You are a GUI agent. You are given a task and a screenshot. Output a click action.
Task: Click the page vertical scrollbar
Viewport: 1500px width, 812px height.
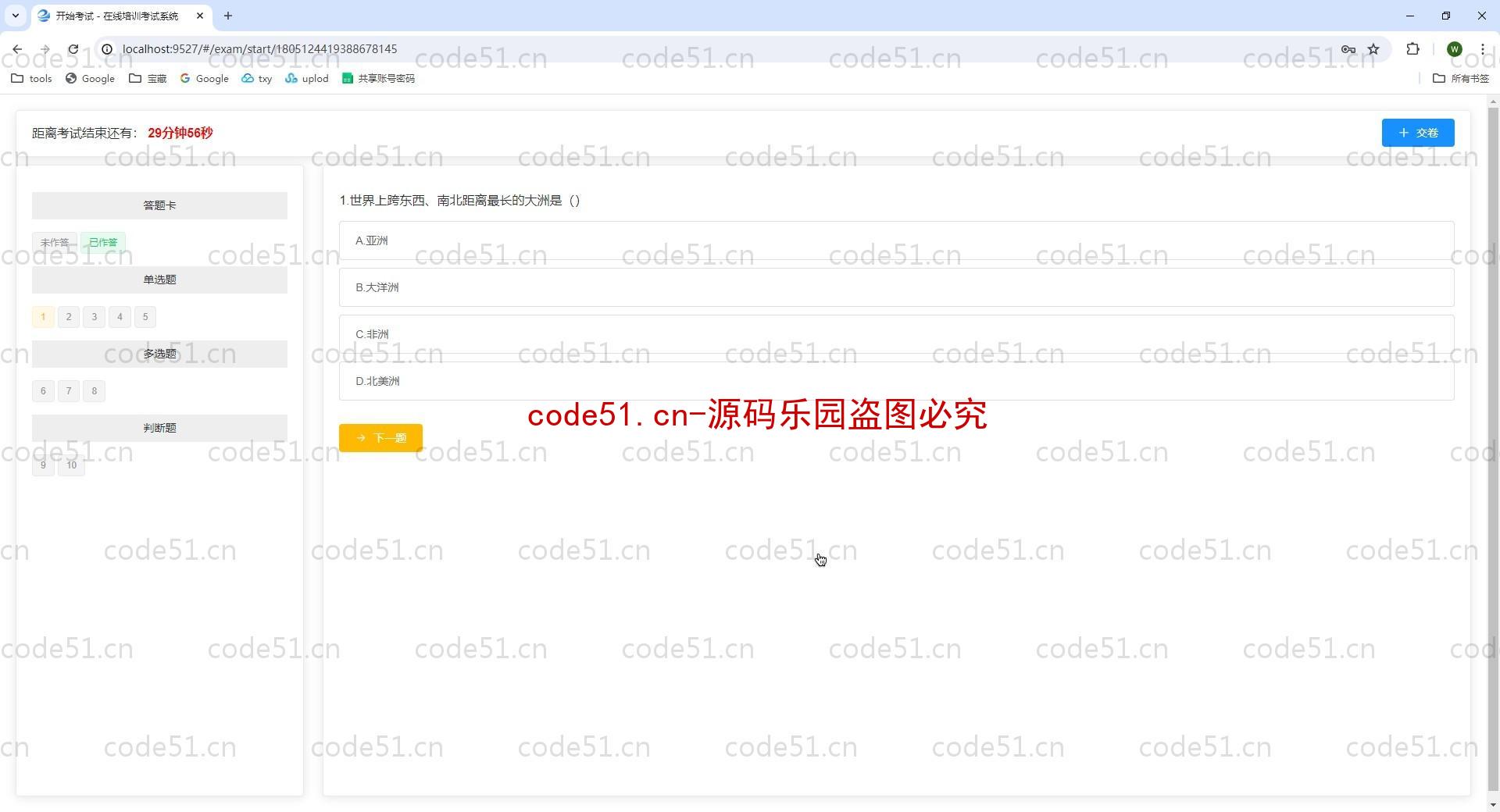pos(1493,449)
